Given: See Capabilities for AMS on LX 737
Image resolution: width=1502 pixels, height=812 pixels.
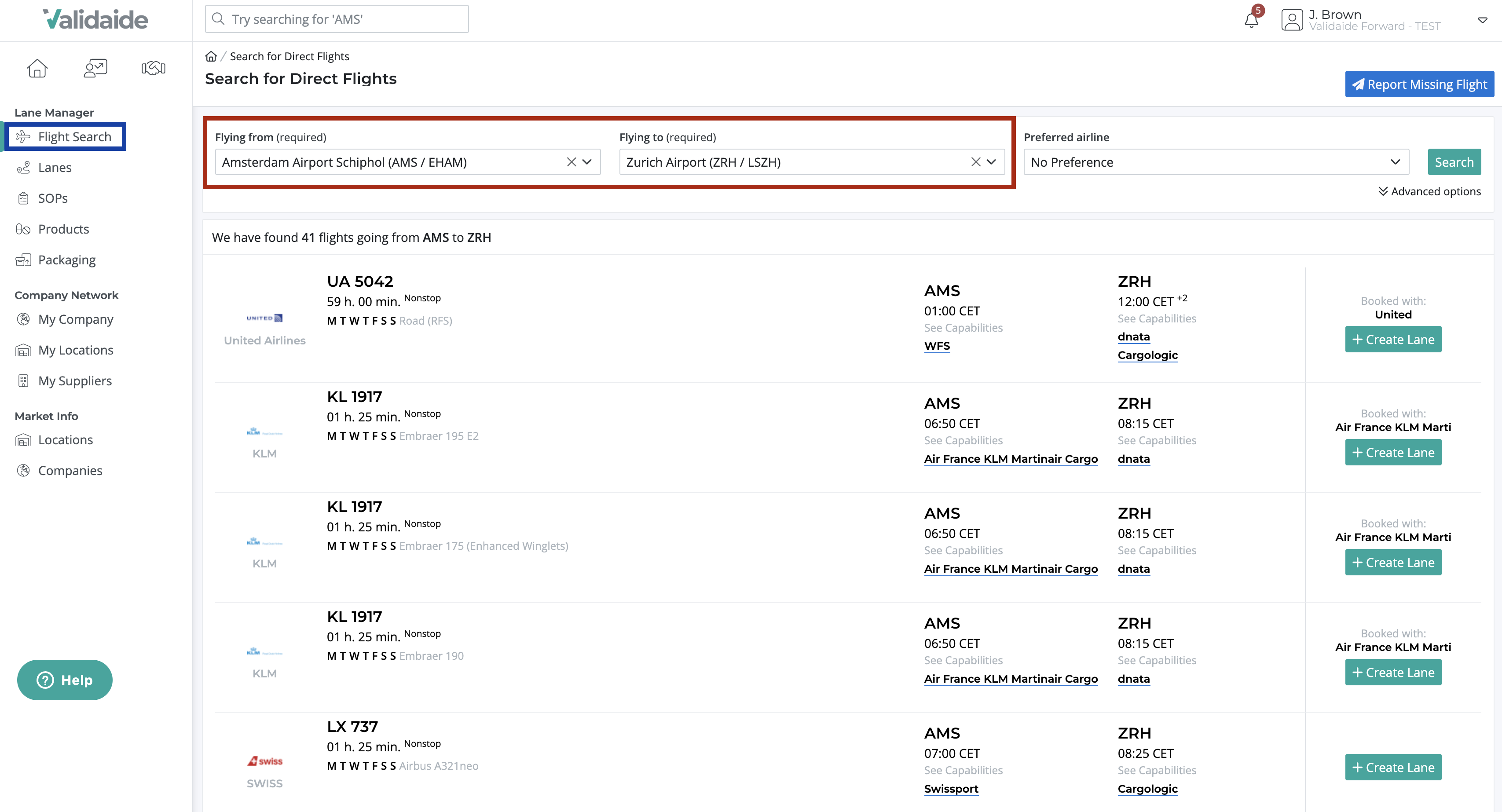Looking at the screenshot, I should point(963,770).
